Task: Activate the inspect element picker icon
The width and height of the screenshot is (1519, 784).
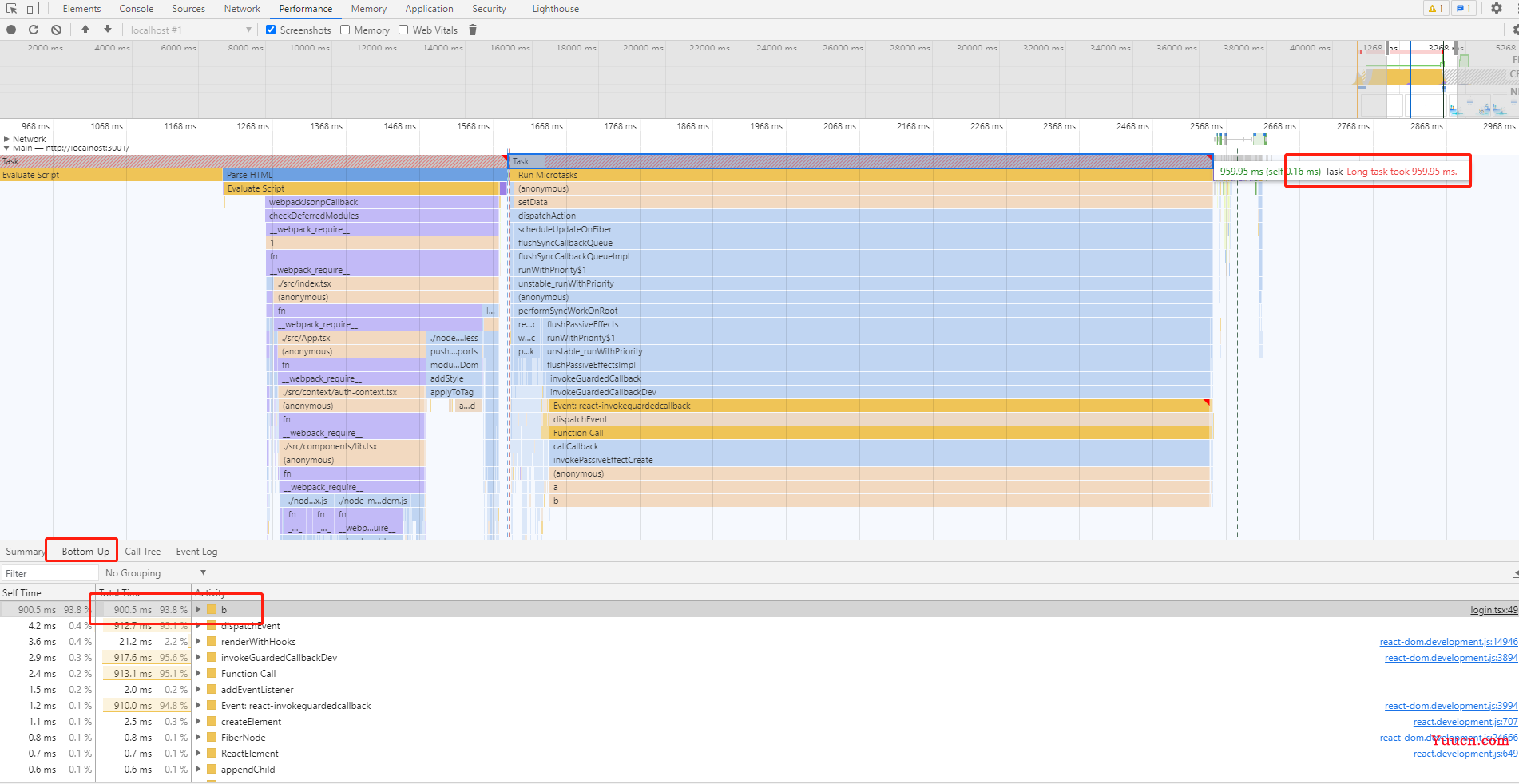Action: tap(11, 9)
